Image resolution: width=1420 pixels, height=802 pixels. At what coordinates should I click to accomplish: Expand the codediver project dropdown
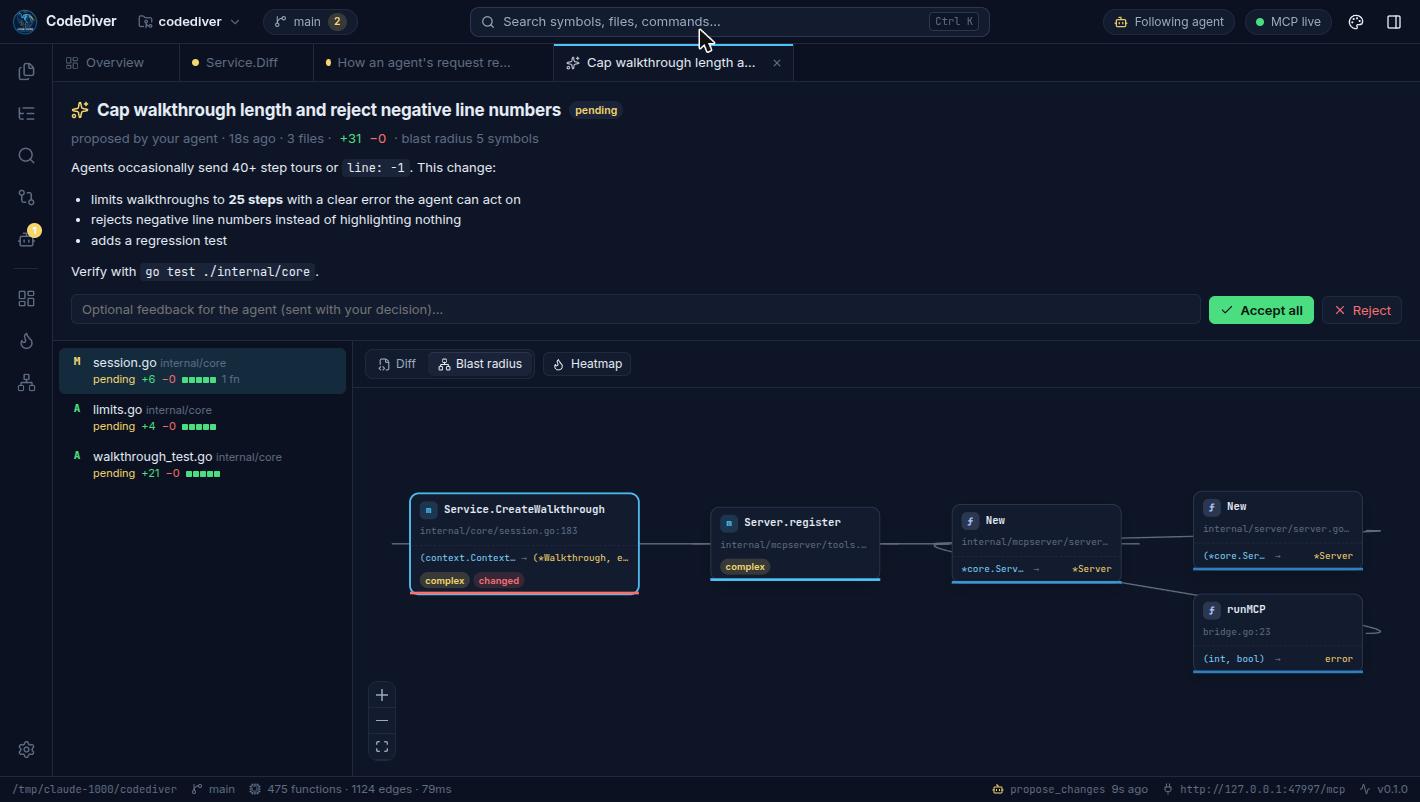[x=189, y=21]
